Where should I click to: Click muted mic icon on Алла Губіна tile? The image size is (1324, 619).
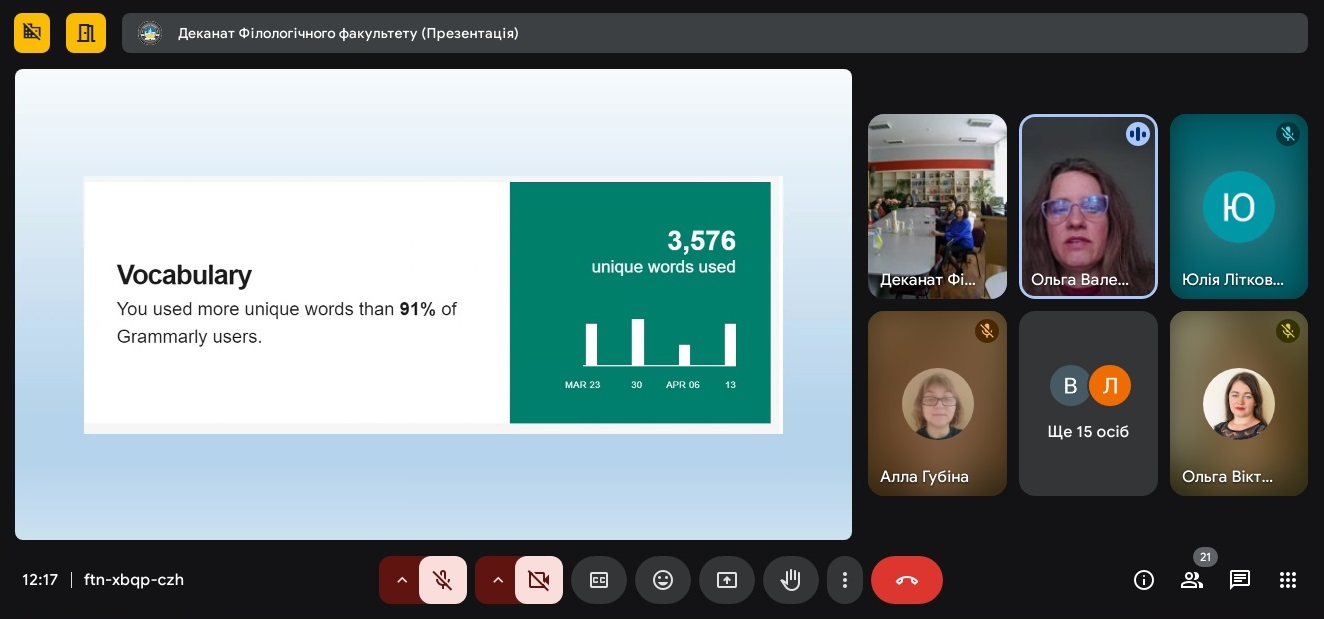coord(987,331)
